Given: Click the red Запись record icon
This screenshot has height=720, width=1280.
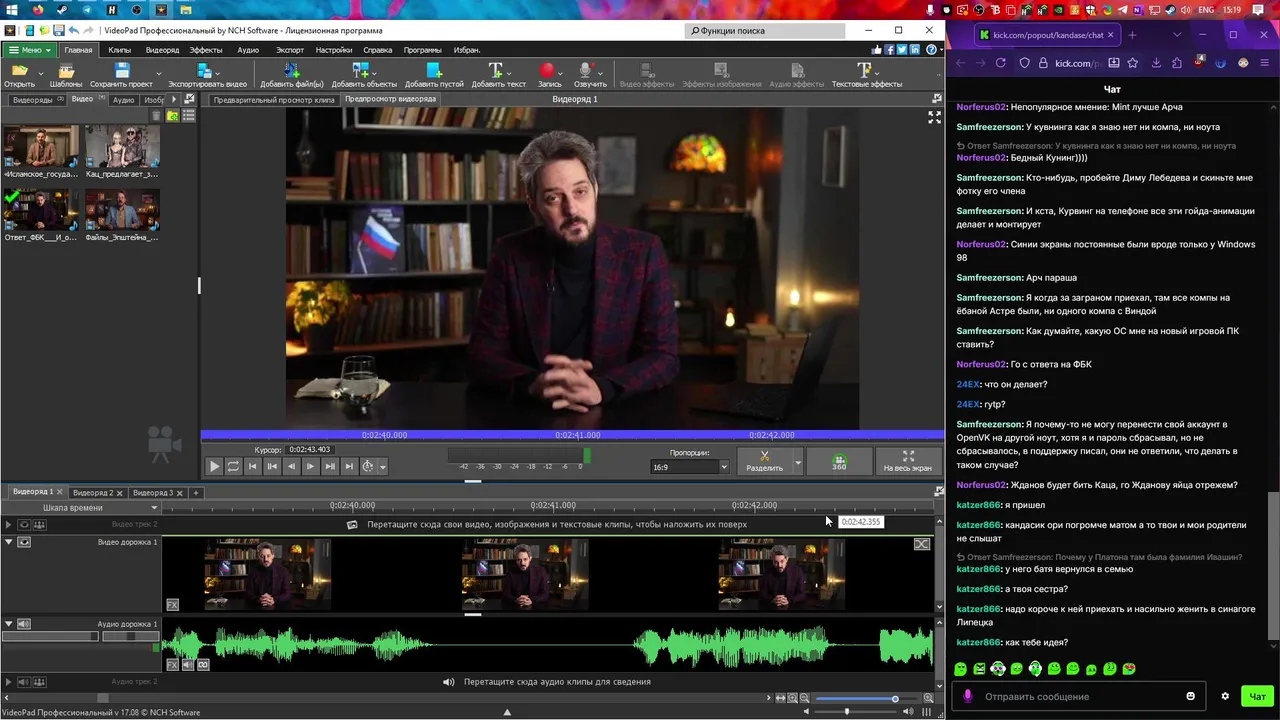Looking at the screenshot, I should [x=547, y=71].
